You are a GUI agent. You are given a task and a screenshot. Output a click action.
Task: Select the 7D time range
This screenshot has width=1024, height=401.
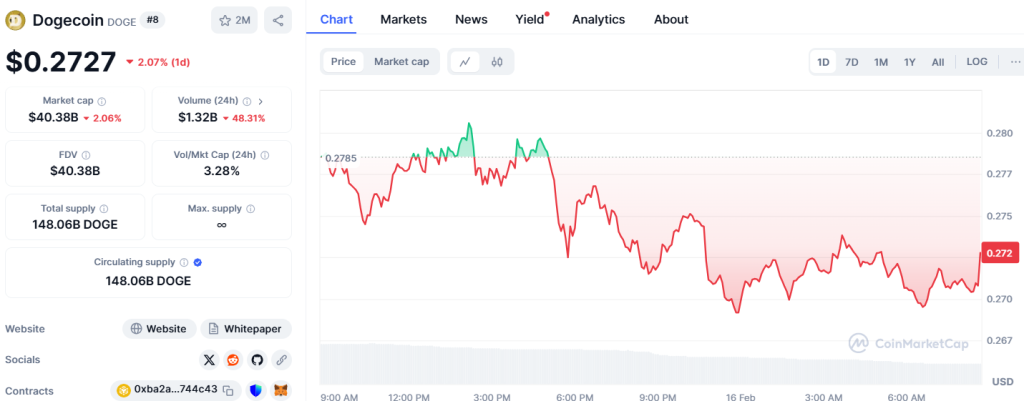852,63
